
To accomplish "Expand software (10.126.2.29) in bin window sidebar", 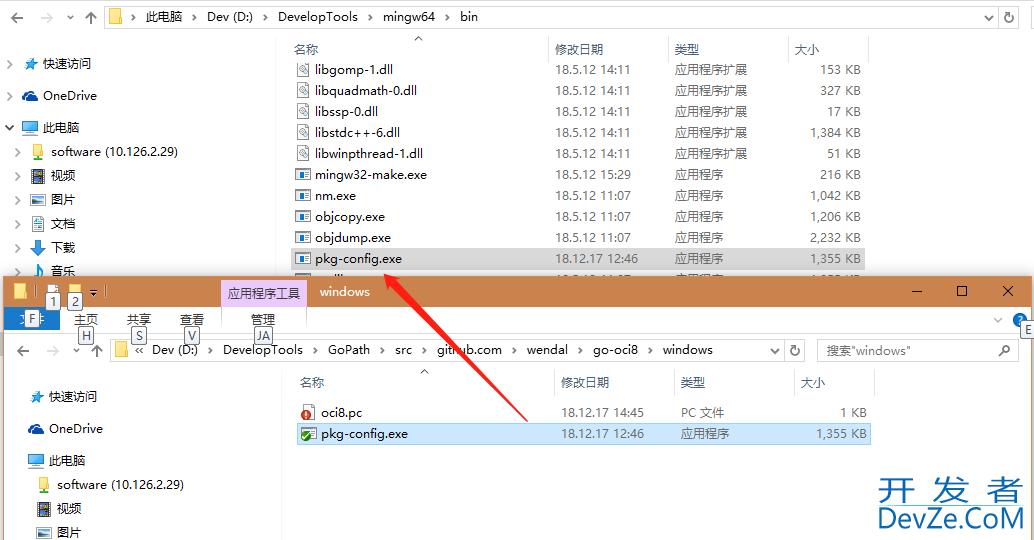I will tap(18, 152).
